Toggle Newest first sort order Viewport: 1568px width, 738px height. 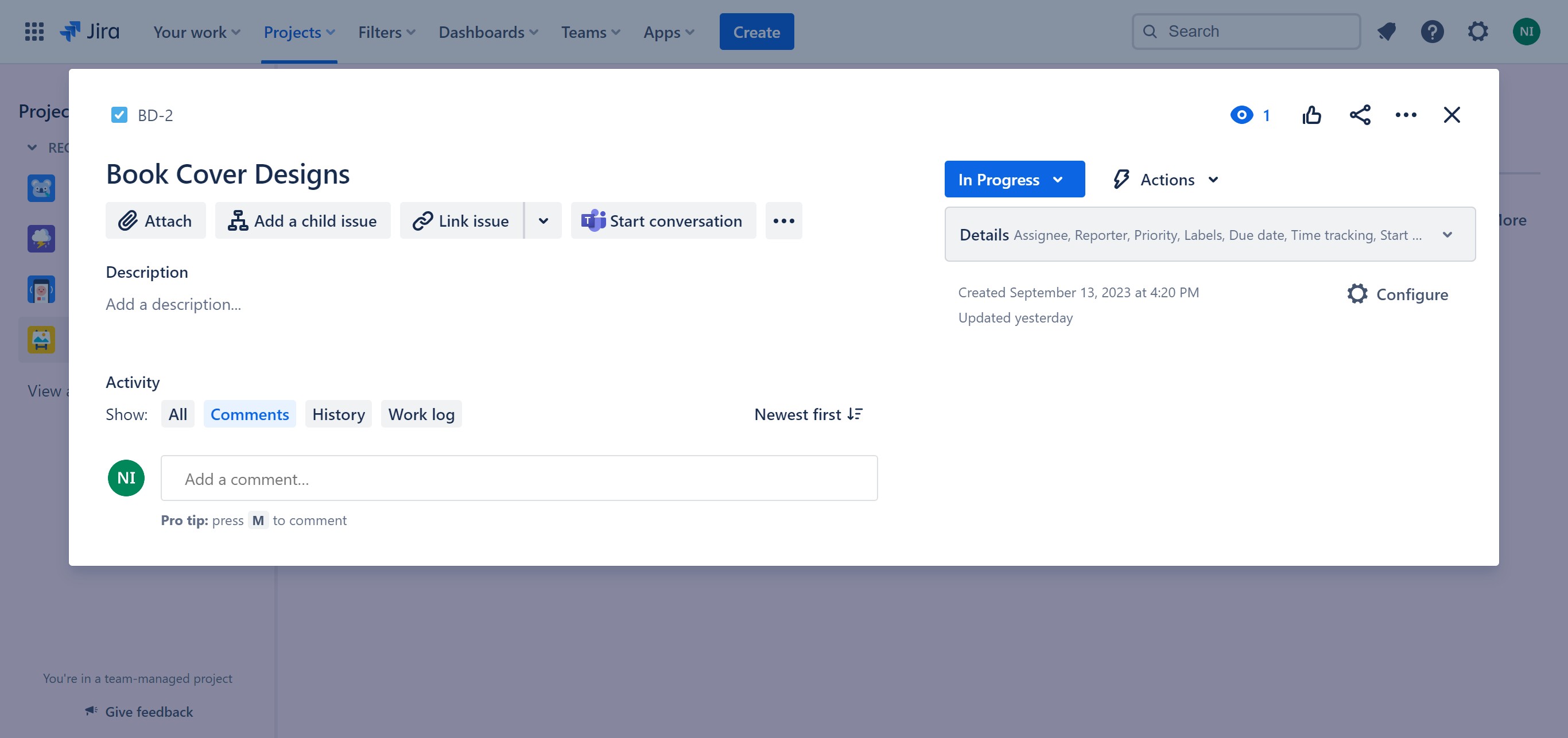pyautogui.click(x=808, y=414)
